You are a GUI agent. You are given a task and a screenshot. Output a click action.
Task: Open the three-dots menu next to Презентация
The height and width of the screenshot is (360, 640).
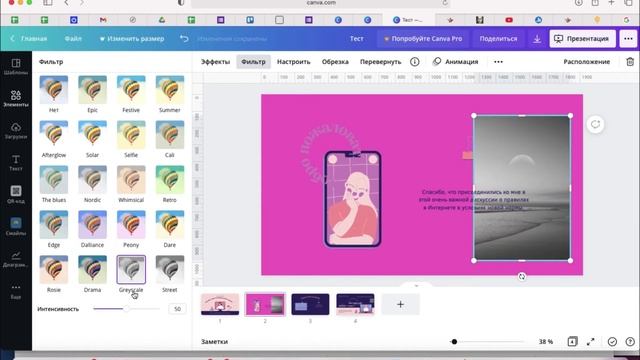(628, 39)
